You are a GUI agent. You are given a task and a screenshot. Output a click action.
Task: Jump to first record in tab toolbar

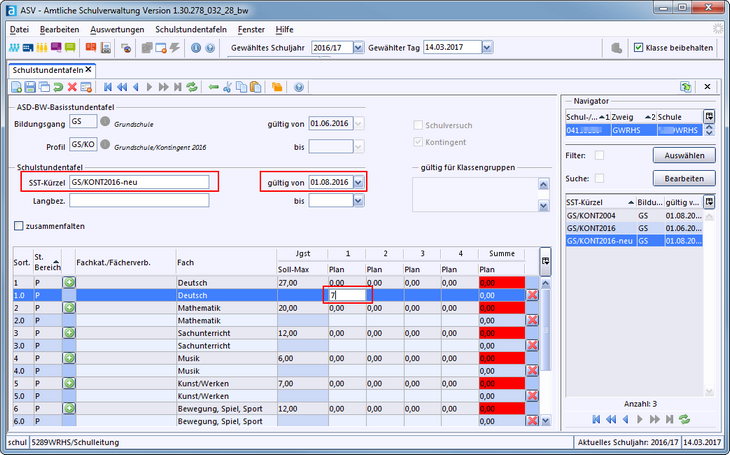(x=108, y=88)
